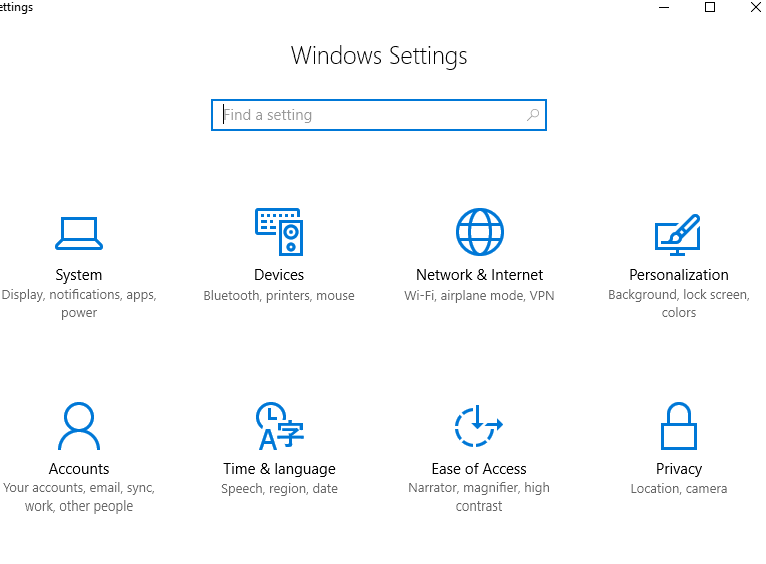The image size is (766, 564).
Task: Click the "Location, camera" description under Privacy
Action: click(679, 488)
